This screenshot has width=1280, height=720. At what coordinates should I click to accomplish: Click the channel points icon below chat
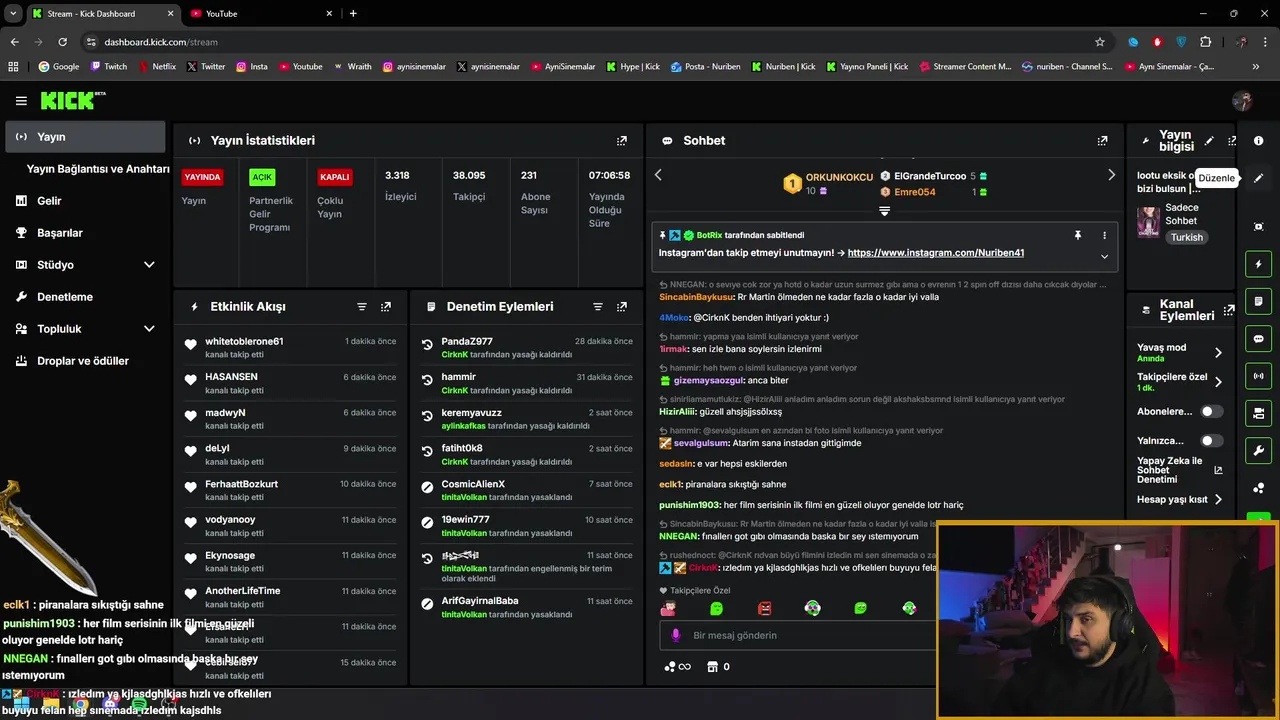click(x=670, y=667)
